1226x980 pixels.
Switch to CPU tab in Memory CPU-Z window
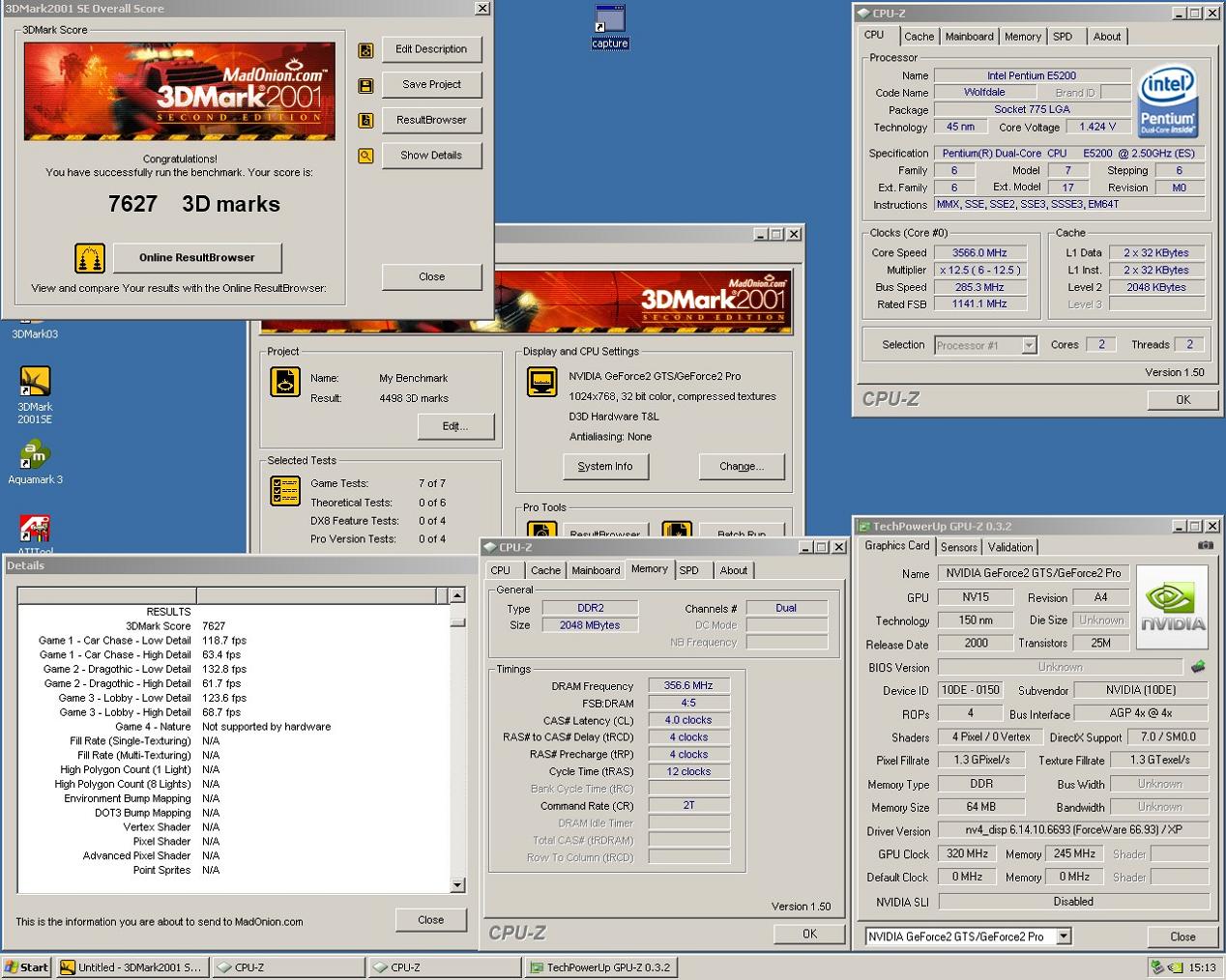[501, 570]
